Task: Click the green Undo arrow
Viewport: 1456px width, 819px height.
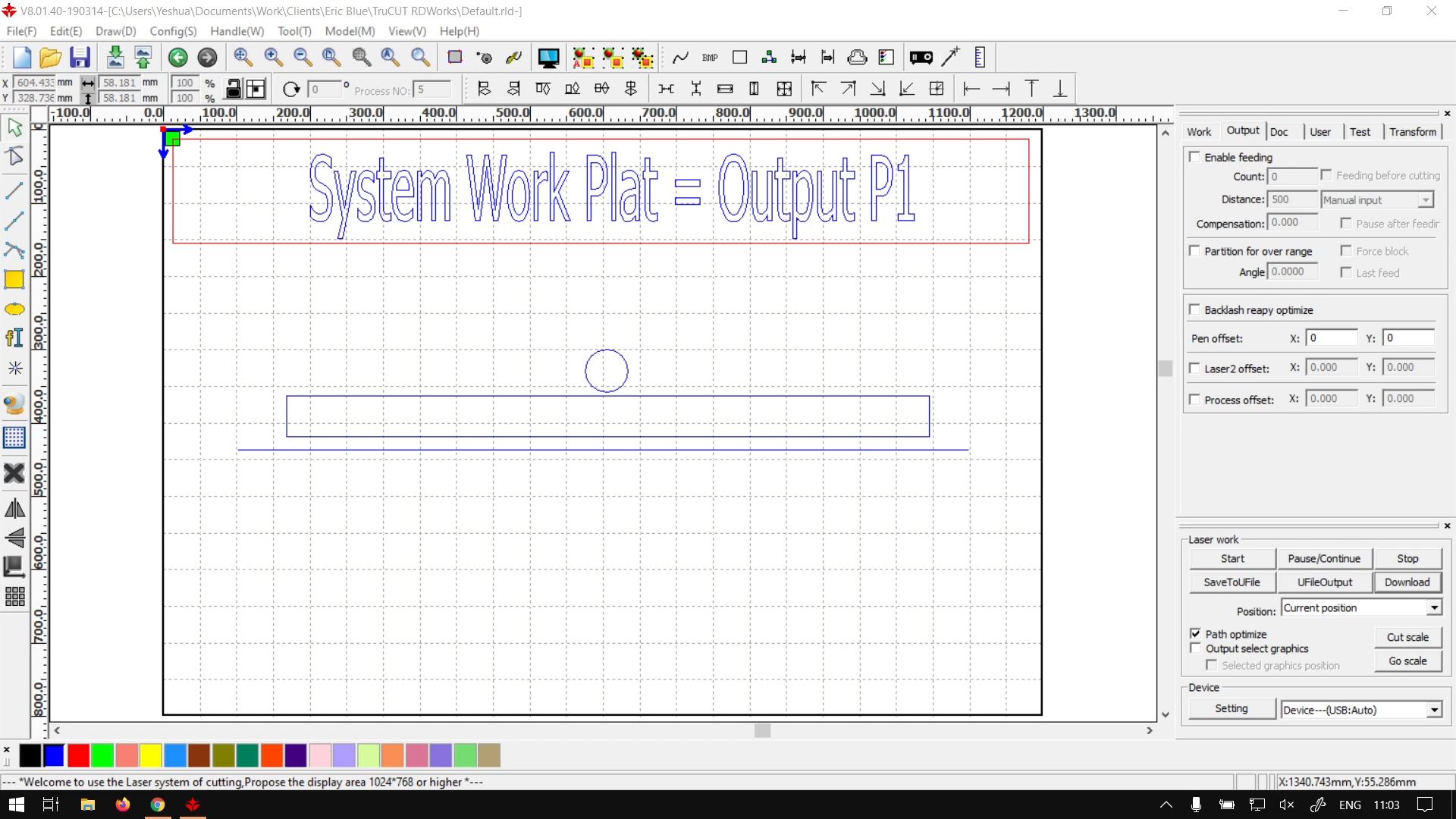Action: click(x=178, y=58)
